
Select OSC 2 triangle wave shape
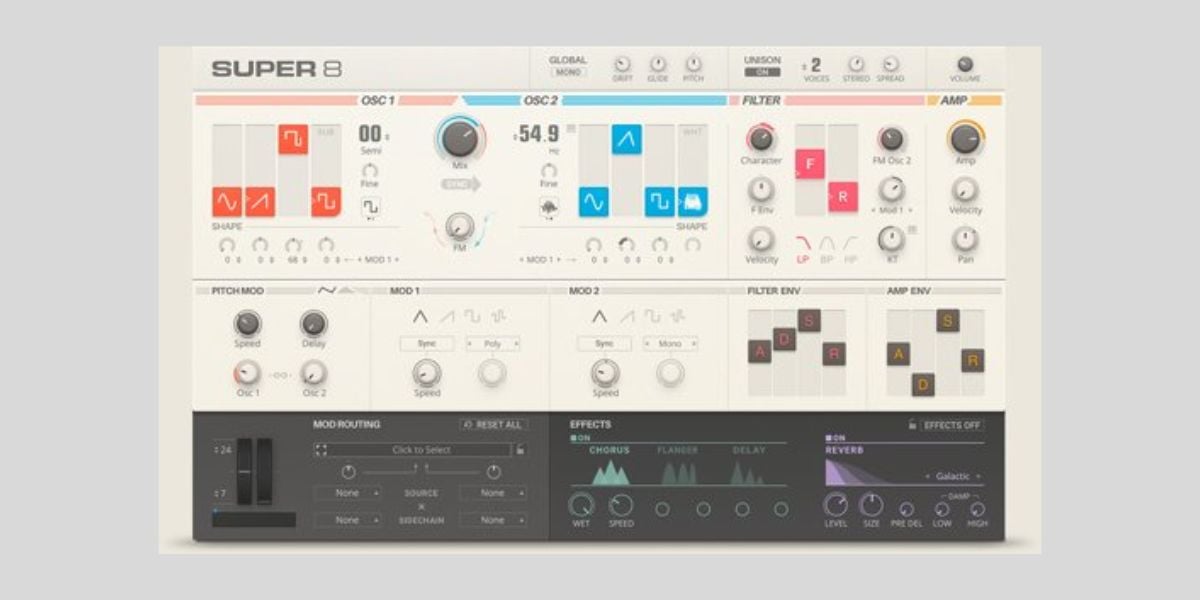point(627,139)
